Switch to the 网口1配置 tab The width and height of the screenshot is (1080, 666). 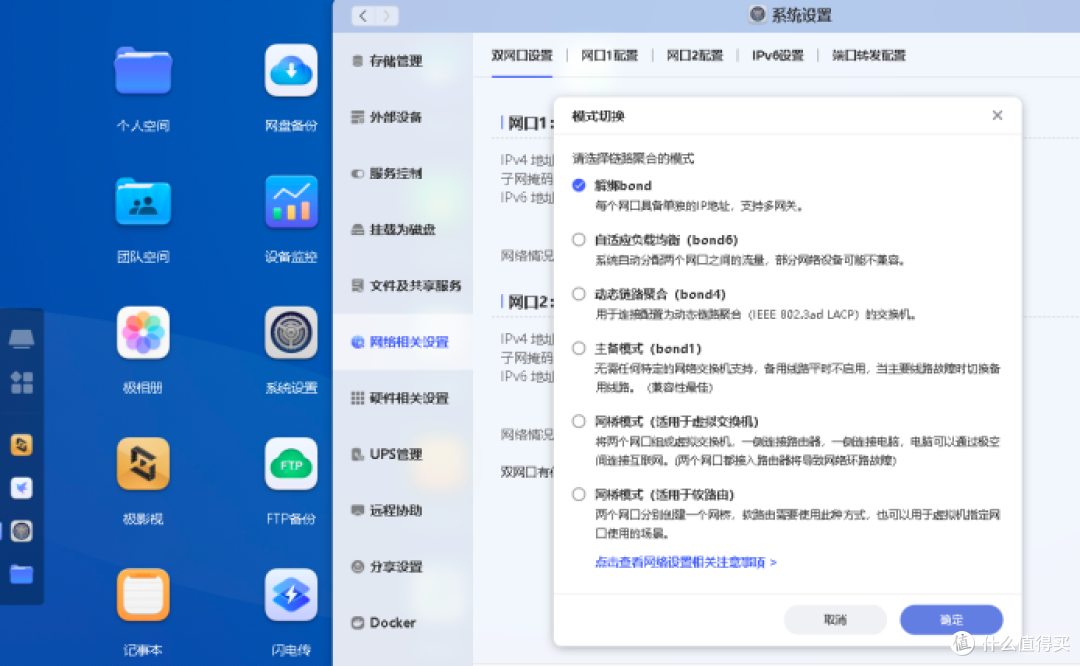pos(610,55)
